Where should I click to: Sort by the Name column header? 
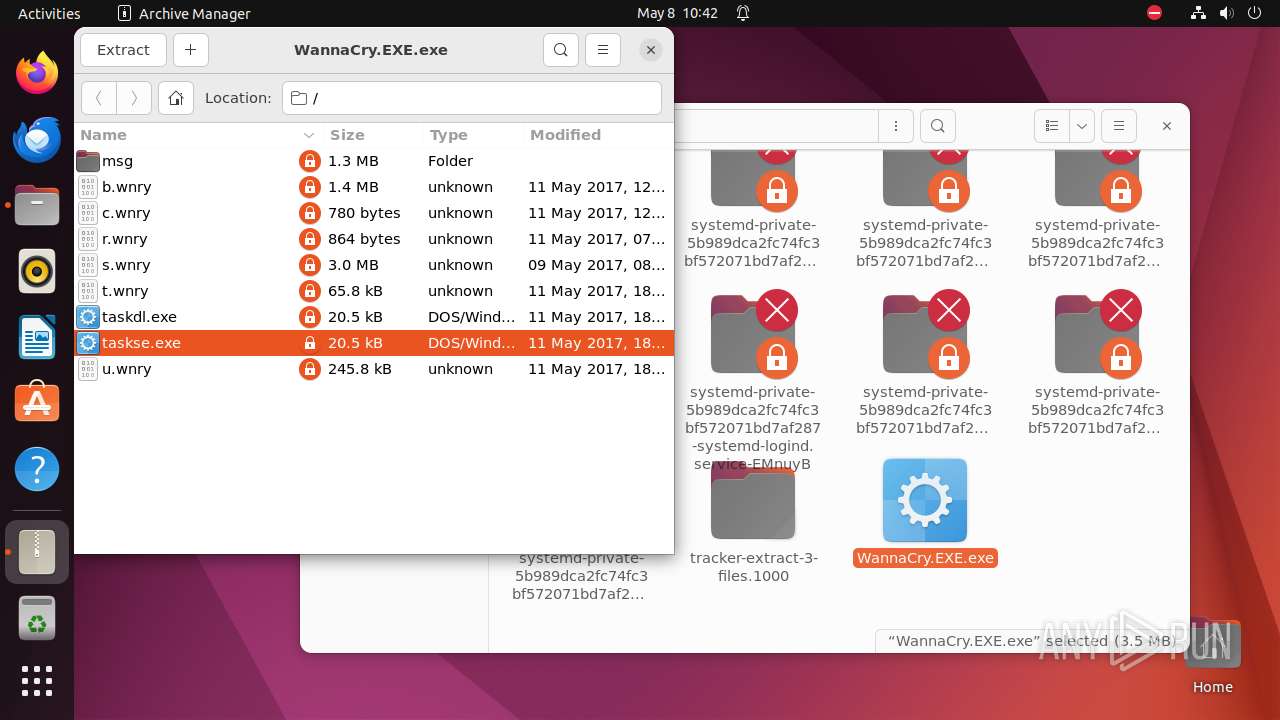coord(198,135)
